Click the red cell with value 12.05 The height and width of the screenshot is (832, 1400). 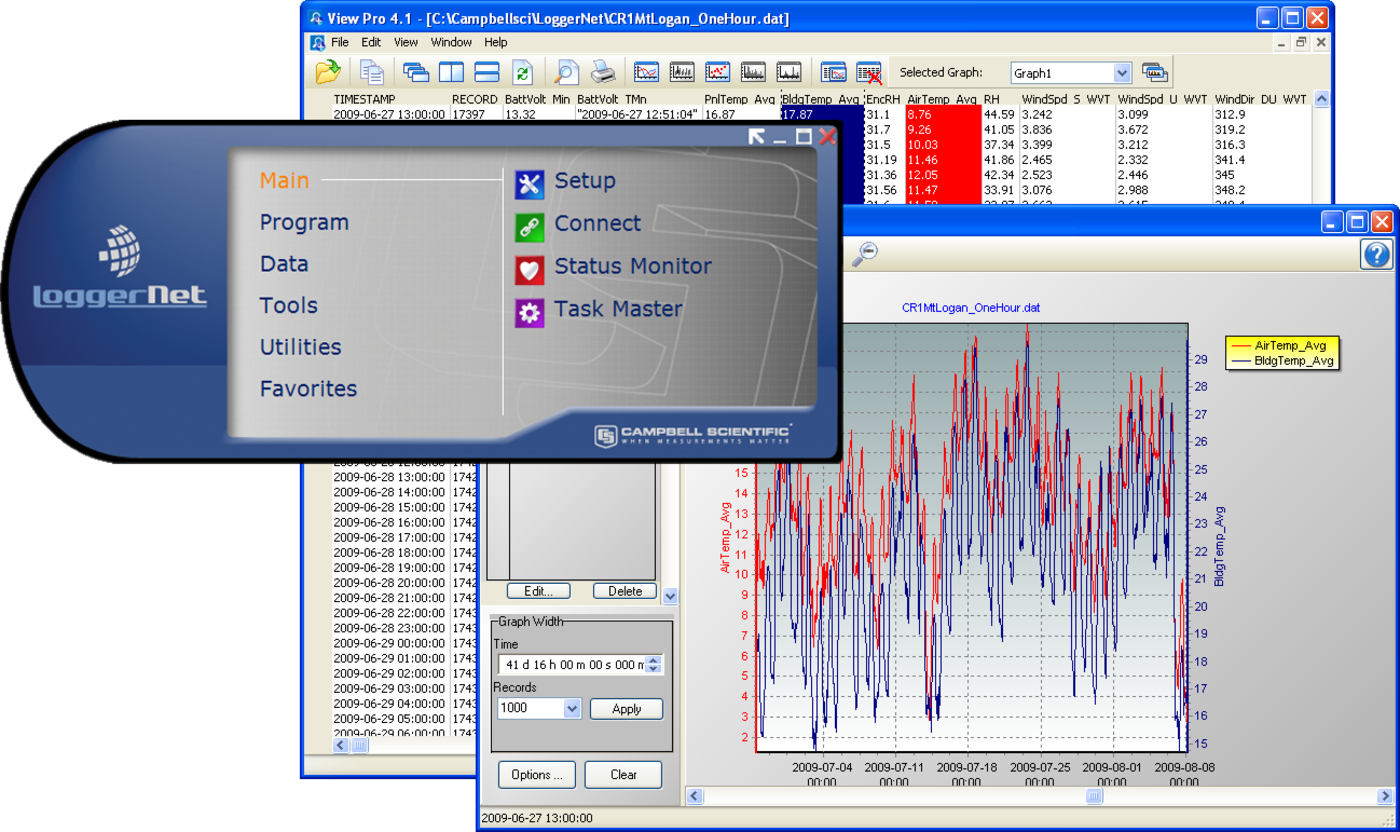[x=942, y=175]
